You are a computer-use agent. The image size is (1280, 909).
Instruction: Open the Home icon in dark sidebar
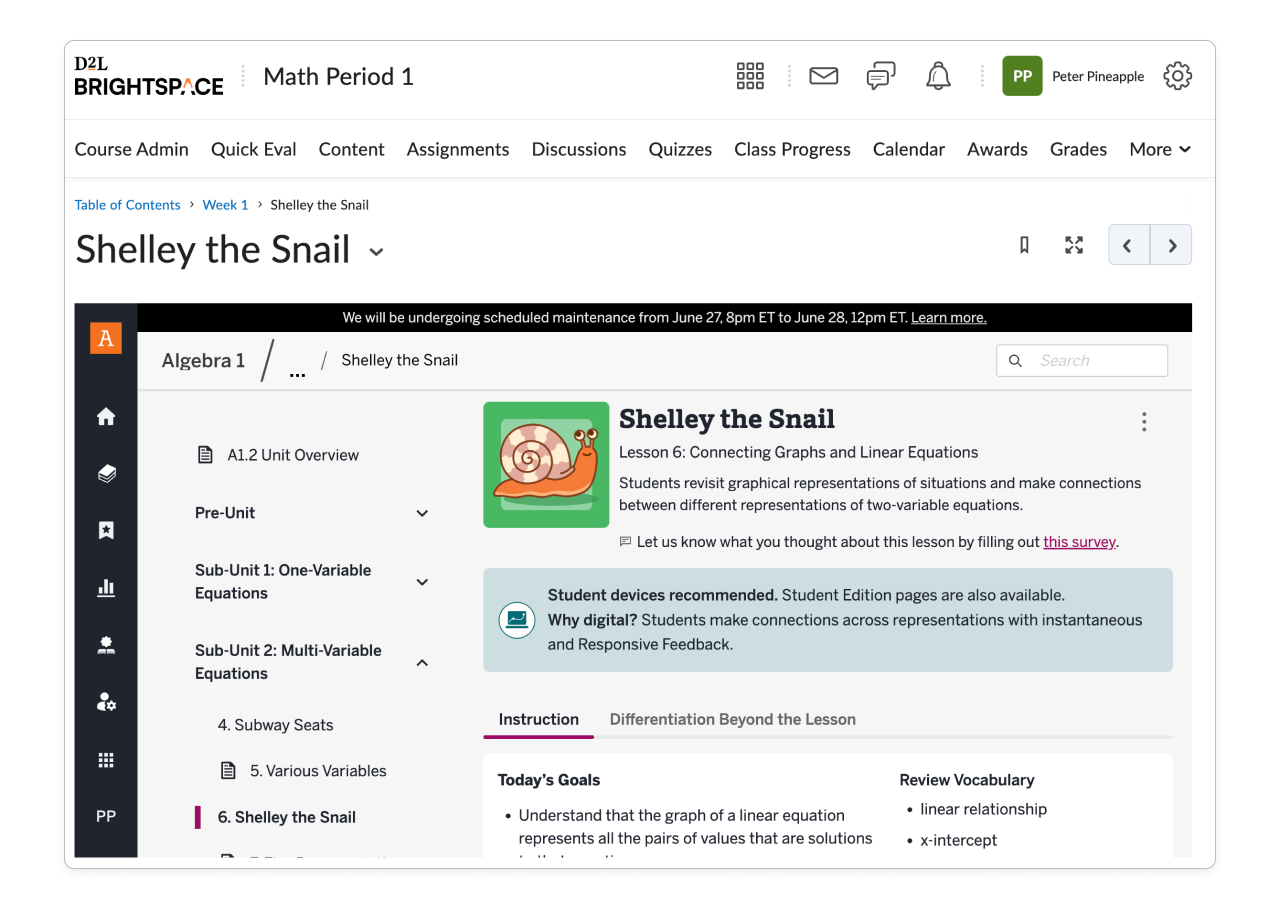click(106, 417)
